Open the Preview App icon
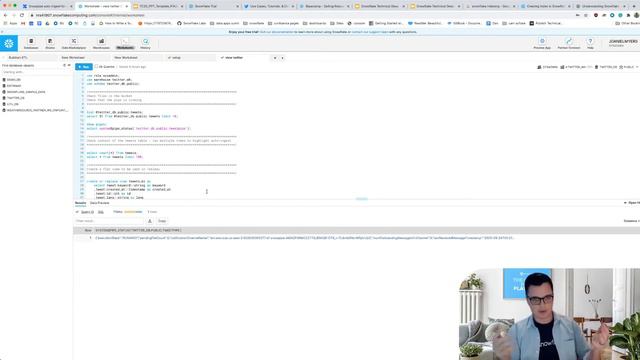Image resolution: width=640 pixels, height=360 pixels. pos(542,43)
